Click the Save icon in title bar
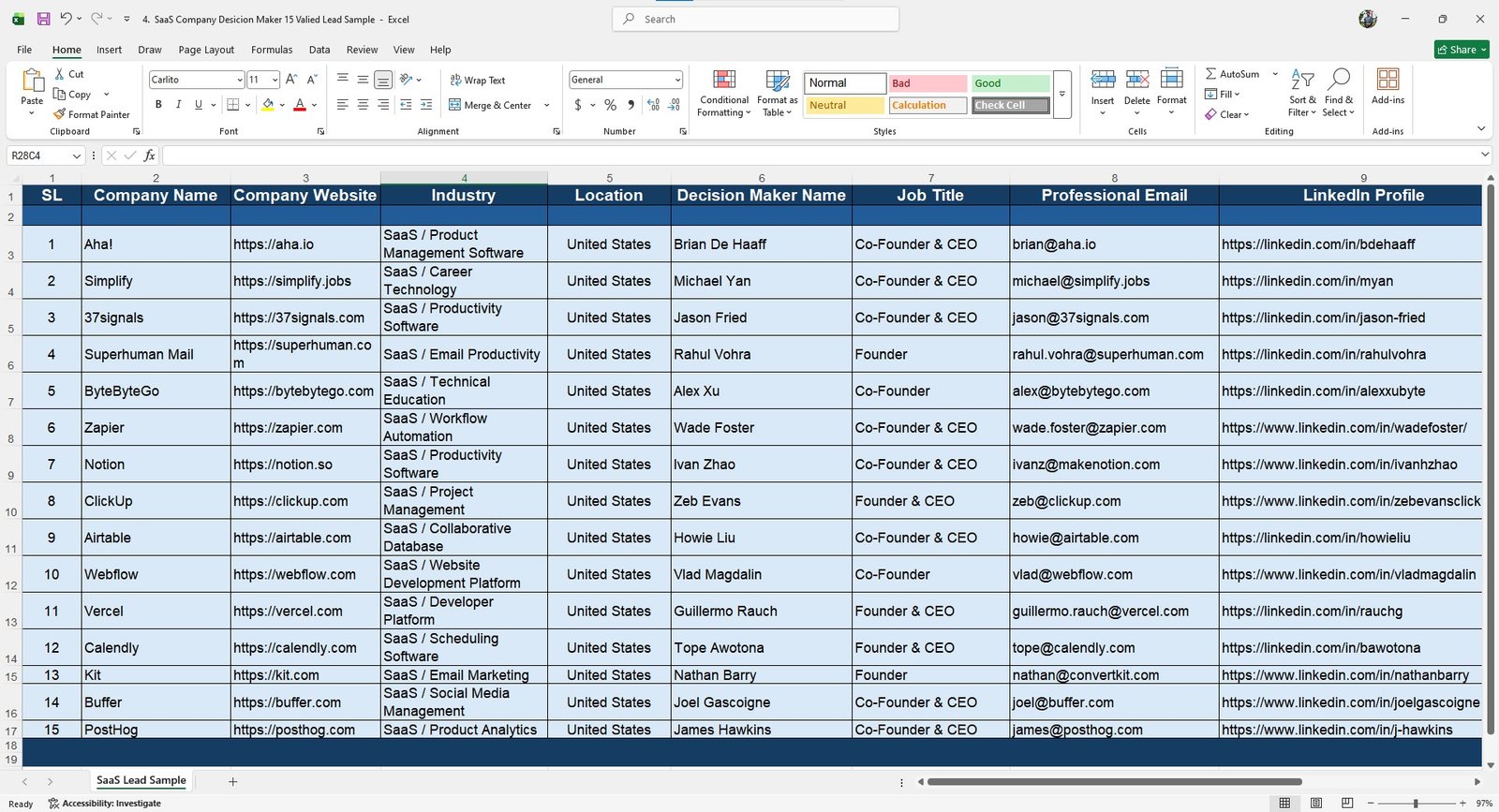Image resolution: width=1499 pixels, height=812 pixels. coord(43,19)
